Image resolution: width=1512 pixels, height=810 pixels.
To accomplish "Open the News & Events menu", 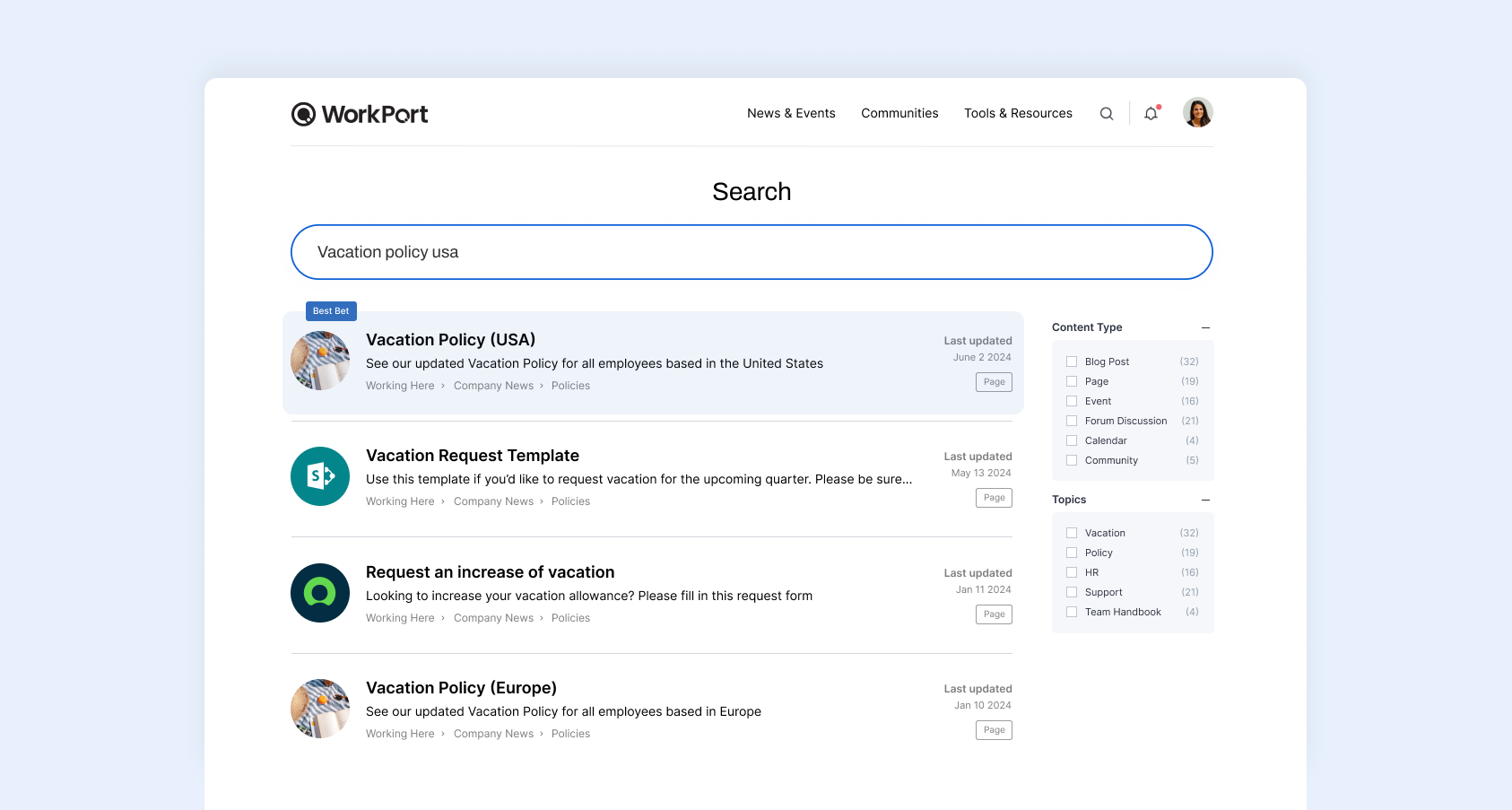I will tap(791, 113).
